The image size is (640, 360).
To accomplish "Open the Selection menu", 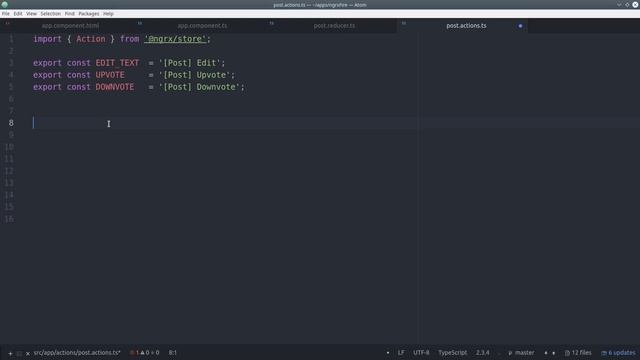I will coord(51,13).
